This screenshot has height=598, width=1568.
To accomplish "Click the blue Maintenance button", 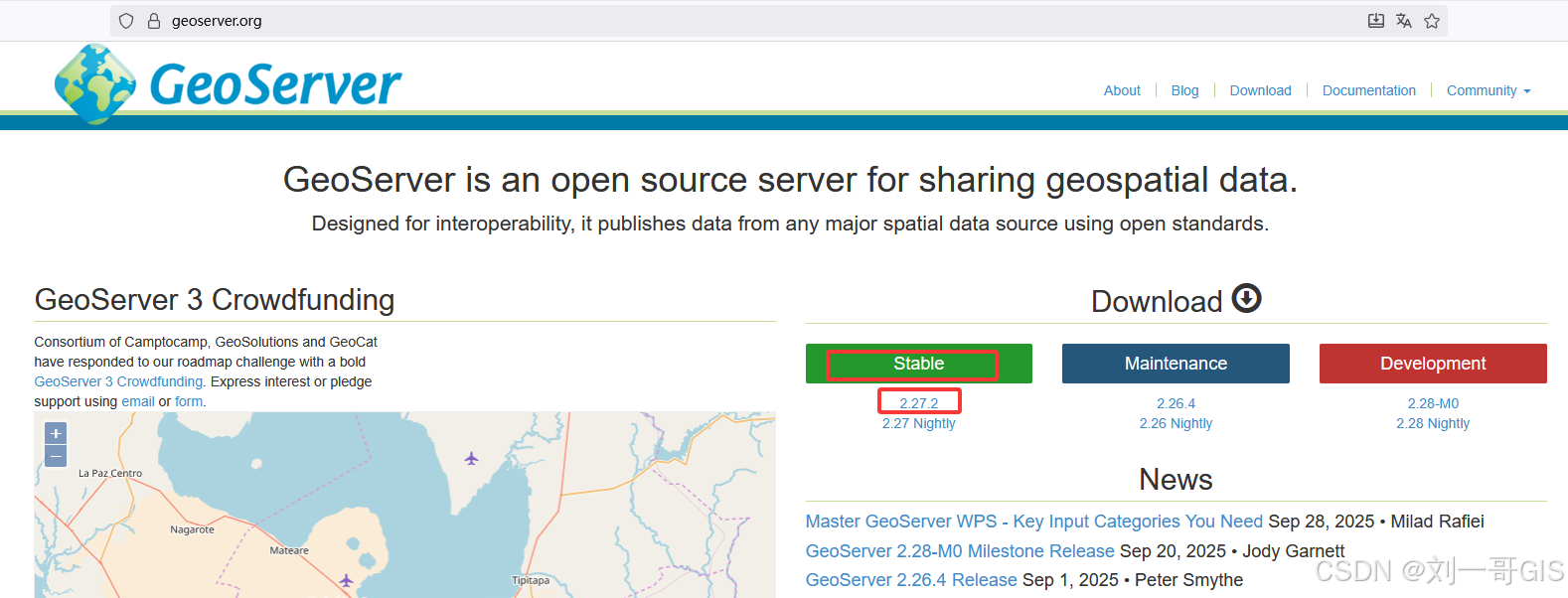I will [1176, 364].
